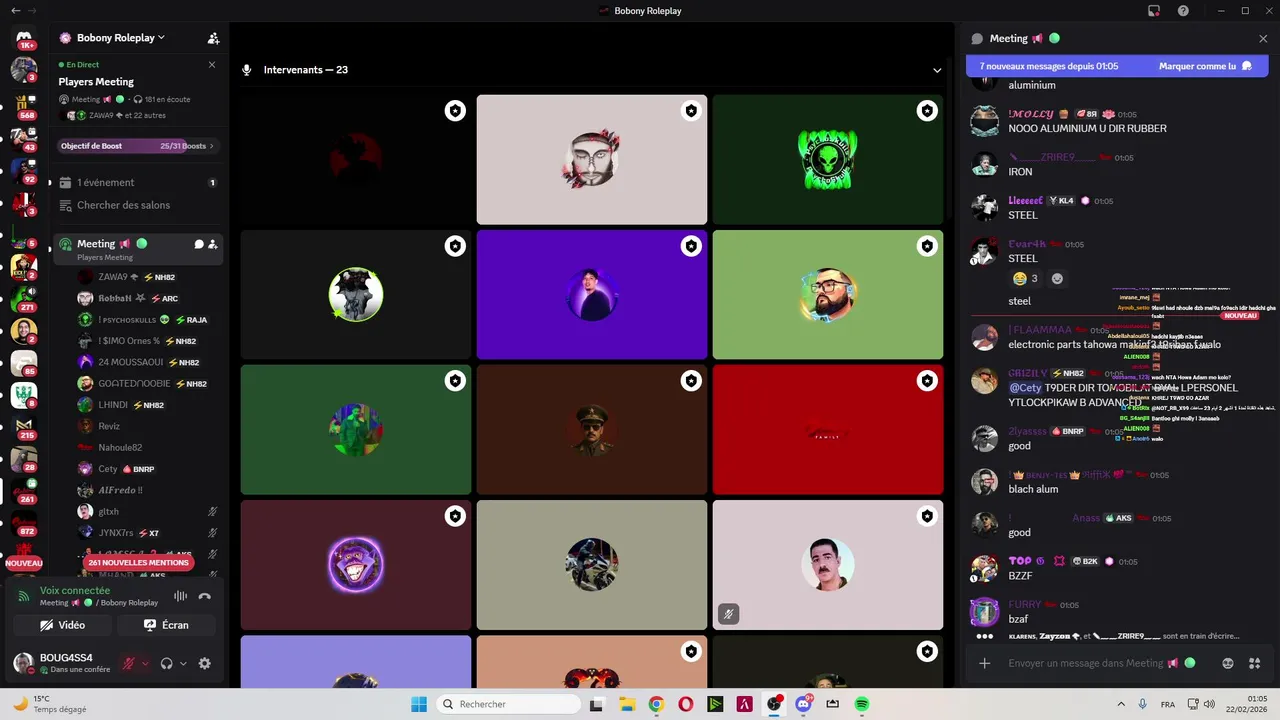This screenshot has width=1280, height=720.
Task: Open the Players Meeting live event title
Action: tap(96, 82)
